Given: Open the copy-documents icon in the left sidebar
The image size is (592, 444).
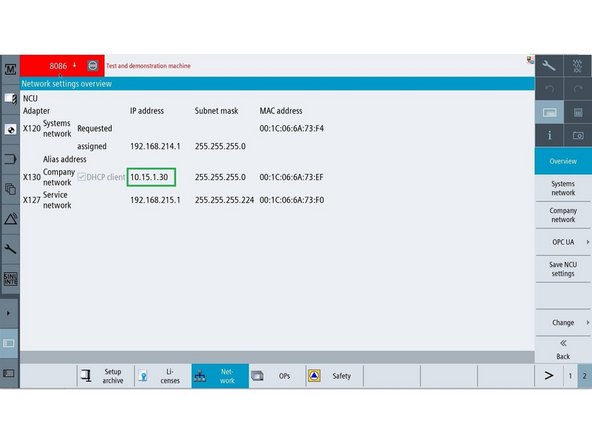Looking at the screenshot, I should (x=10, y=189).
